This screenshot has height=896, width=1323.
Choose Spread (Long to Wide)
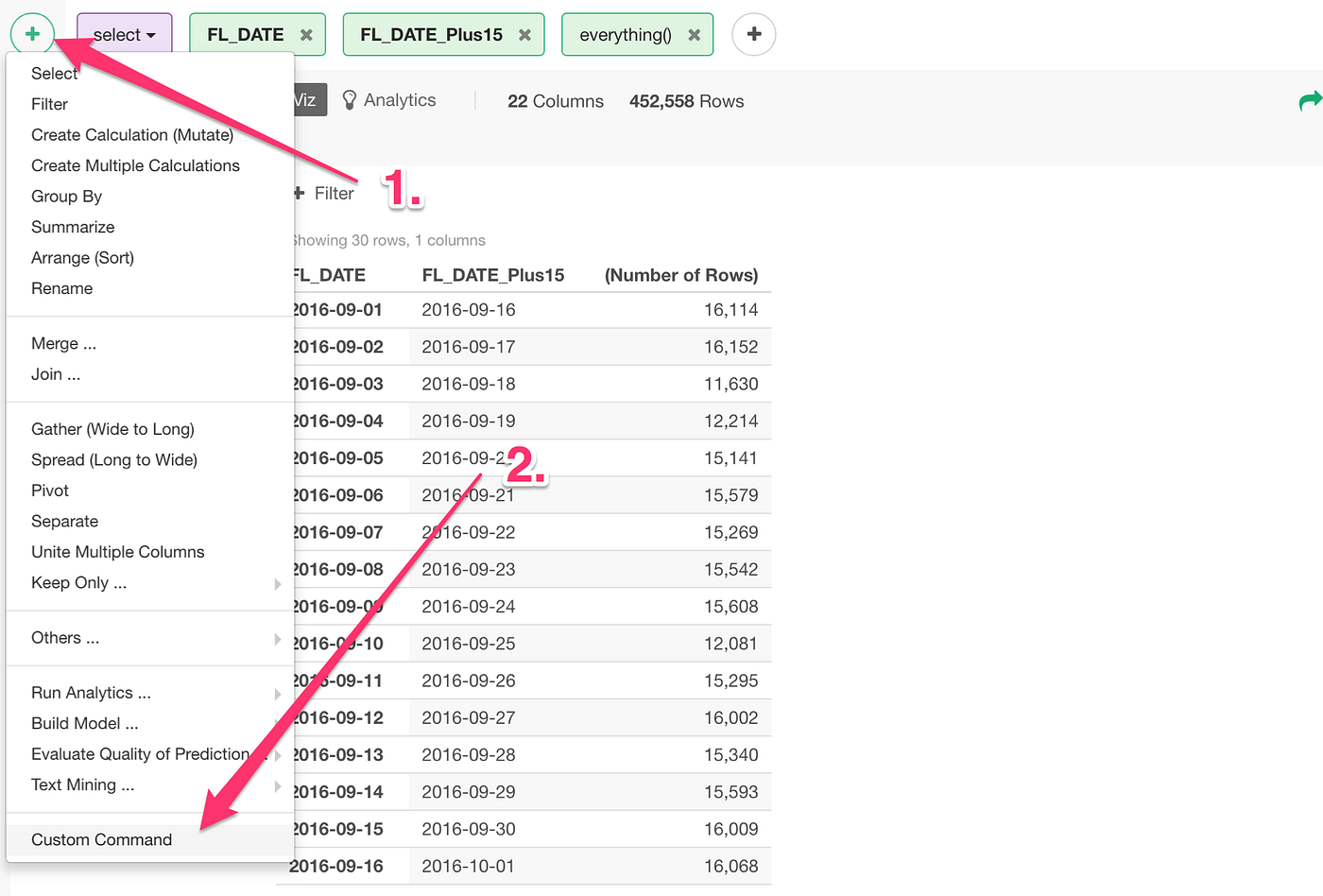click(114, 459)
